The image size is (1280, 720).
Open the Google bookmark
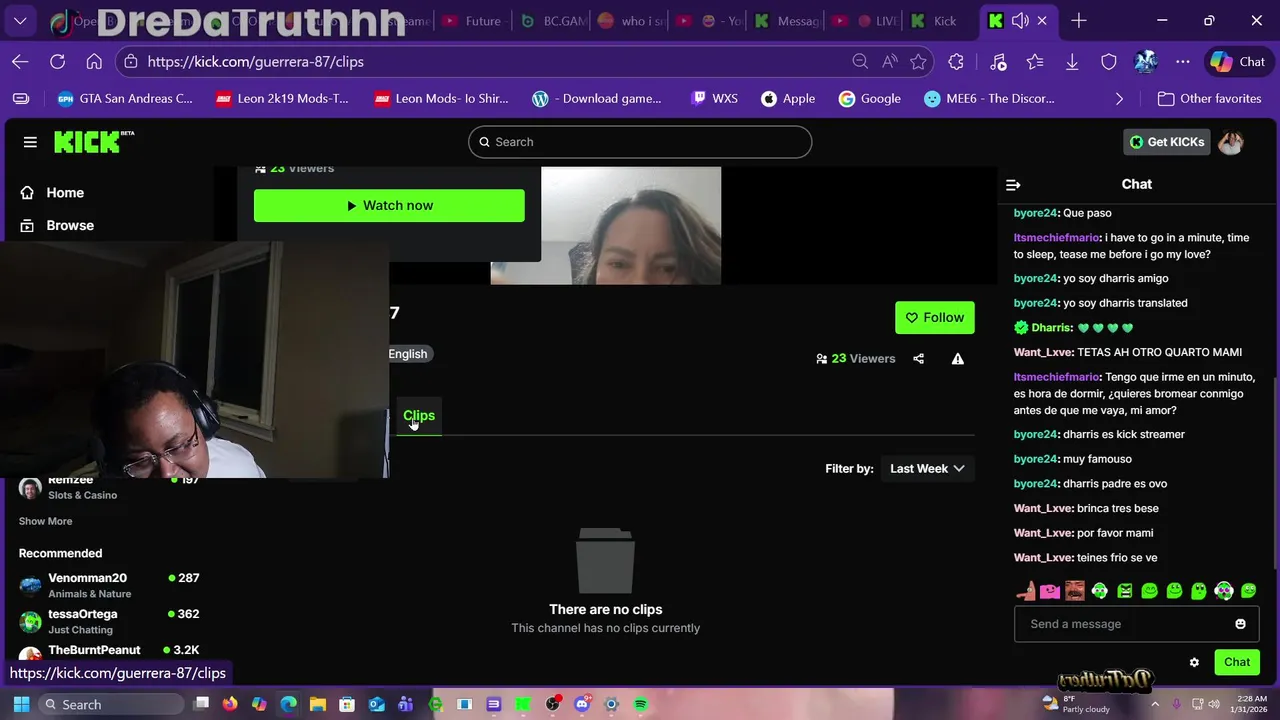click(x=870, y=99)
